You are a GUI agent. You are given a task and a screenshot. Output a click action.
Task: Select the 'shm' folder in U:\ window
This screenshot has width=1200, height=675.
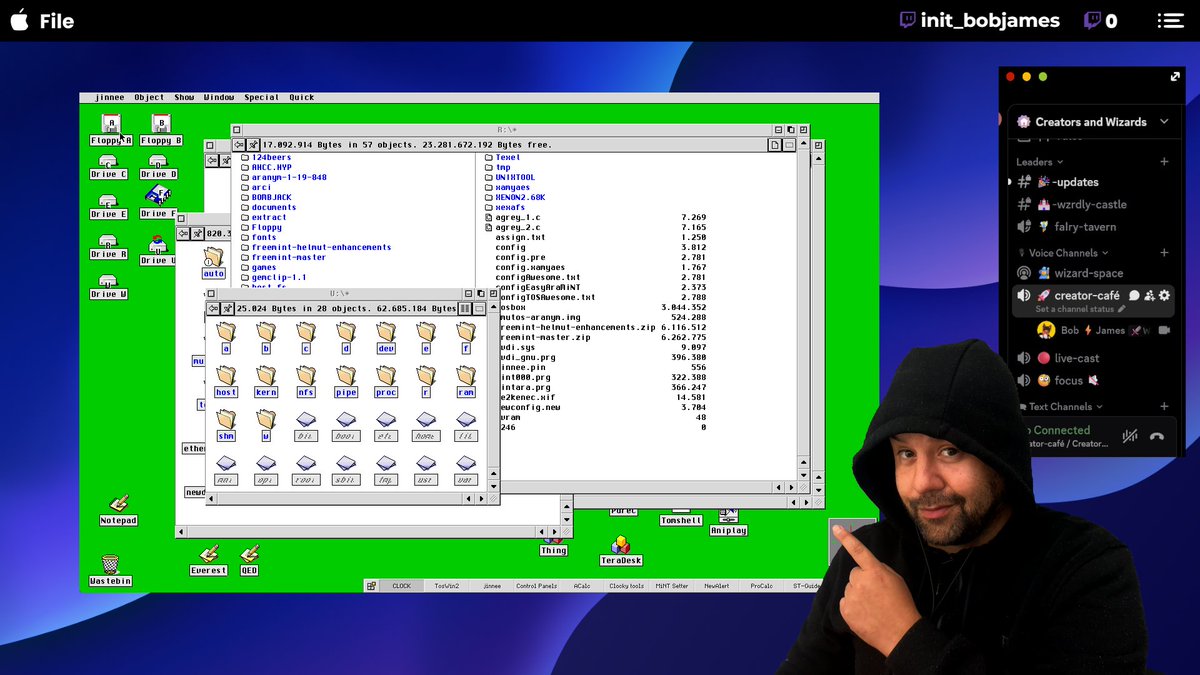pos(226,425)
